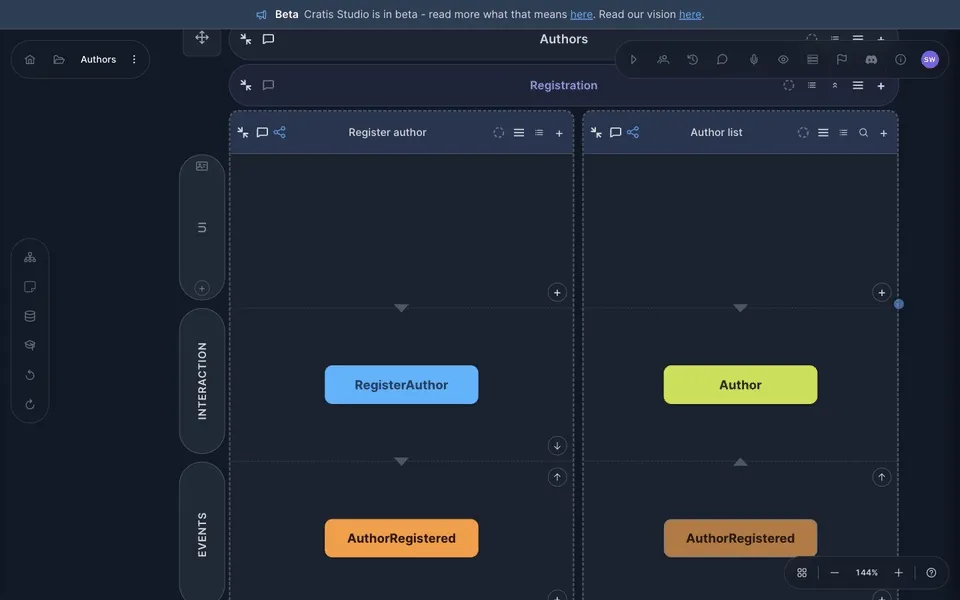Open comments for the Registration section

coord(268,85)
